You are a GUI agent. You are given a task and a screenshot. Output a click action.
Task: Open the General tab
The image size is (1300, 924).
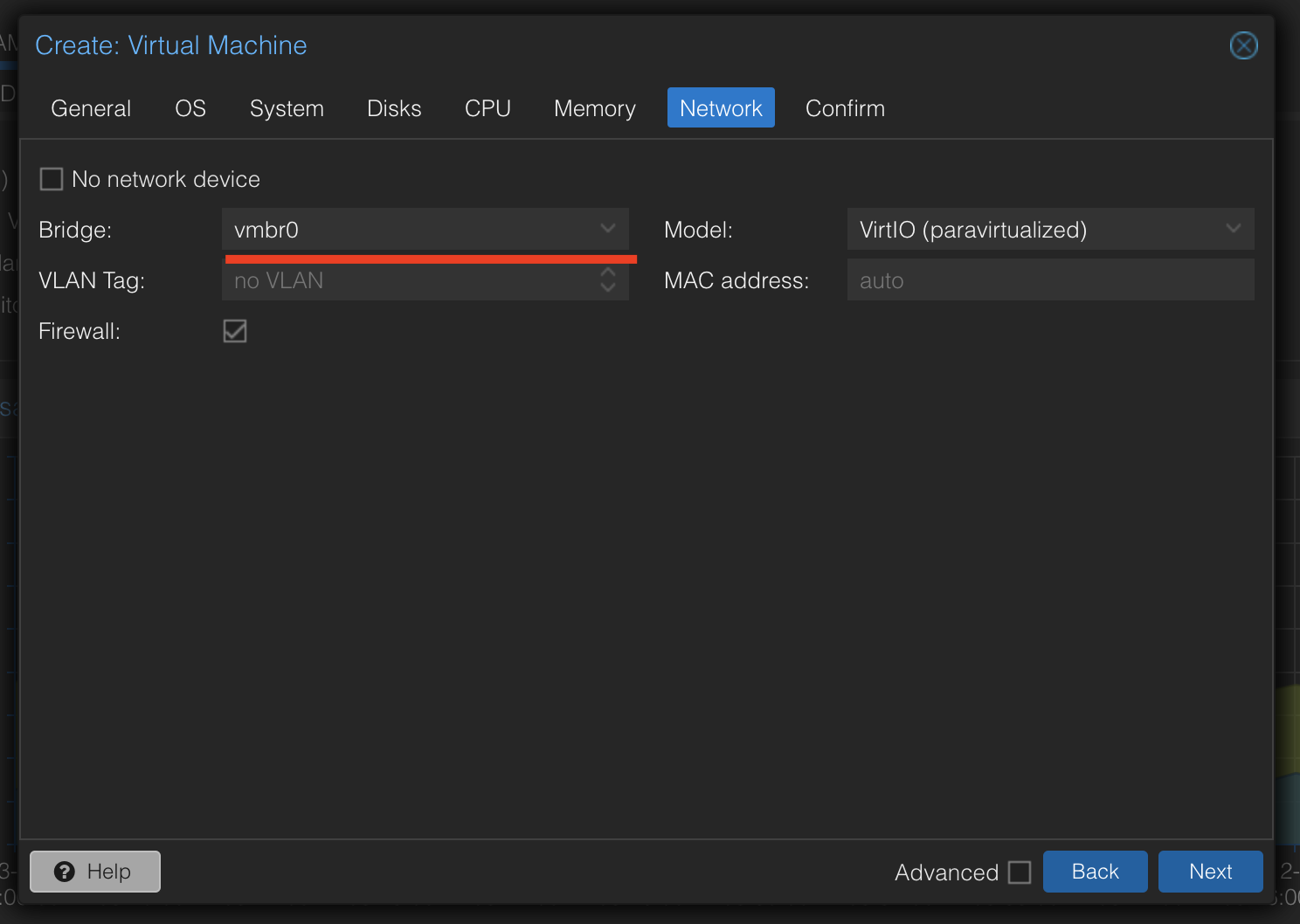(91, 108)
